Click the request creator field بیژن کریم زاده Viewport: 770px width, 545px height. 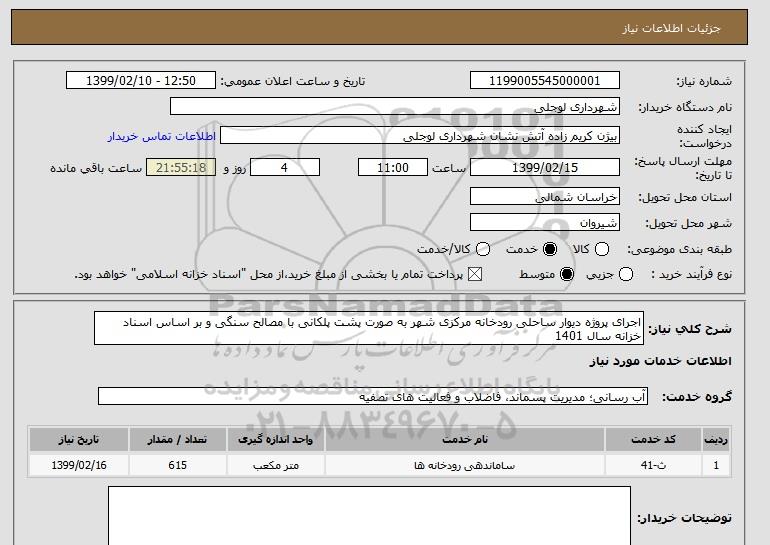(420, 136)
